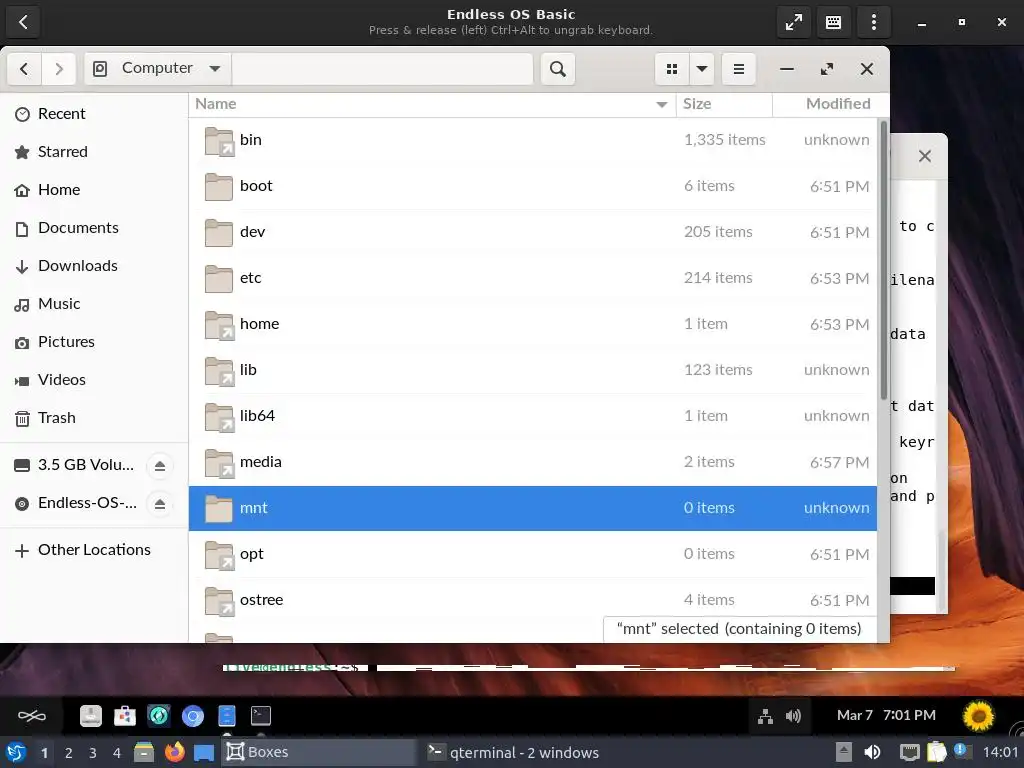Screen dimensions: 1024x768
Task: Click Endless volume speaker icon
Action: coord(793,716)
